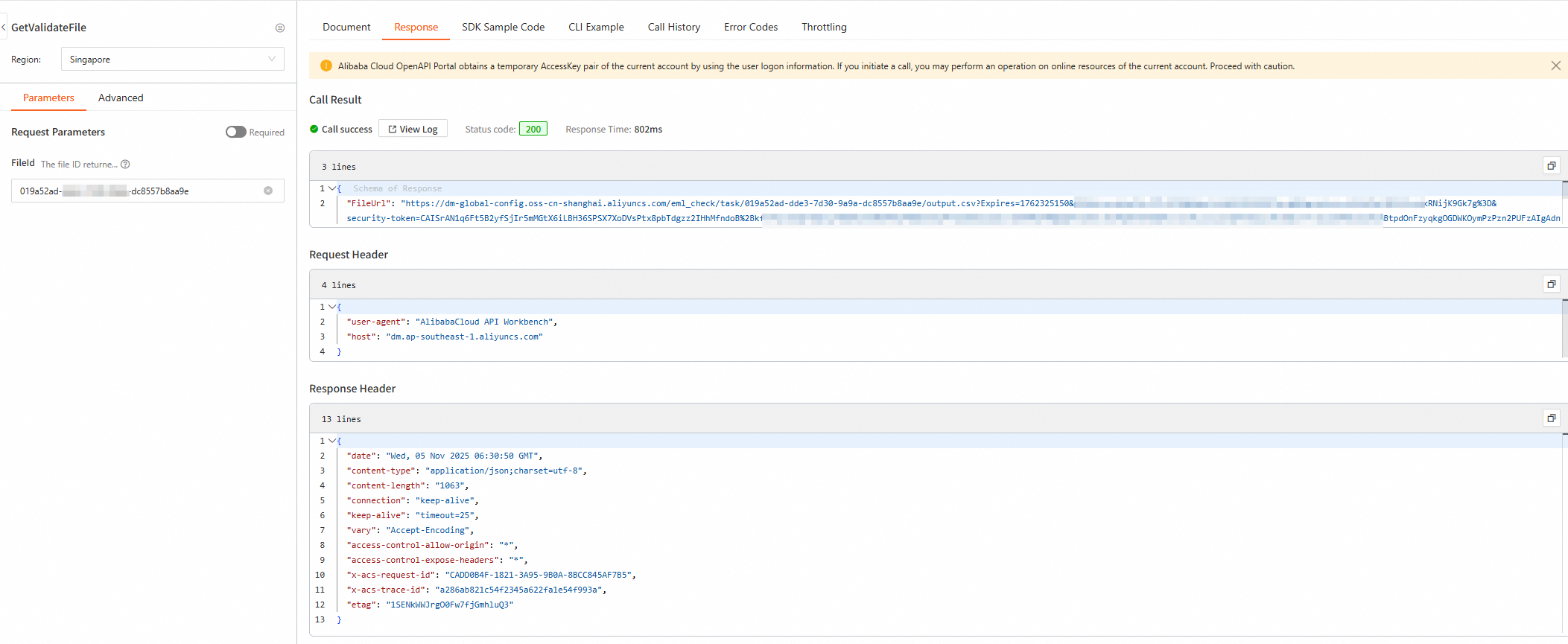Click the help icon next to FileId

125,165
